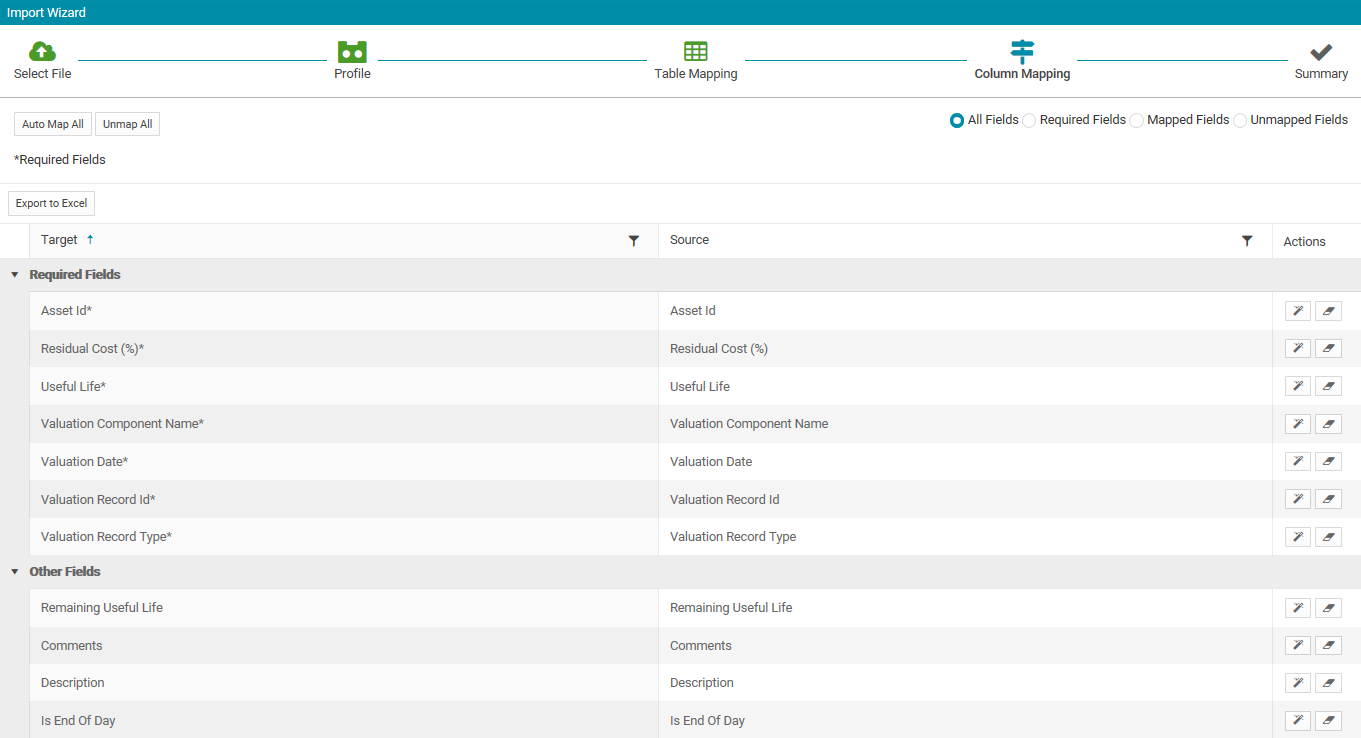Clear Valuation Record Id mapping with eraser
Image resolution: width=1361 pixels, height=738 pixels.
[1328, 499]
